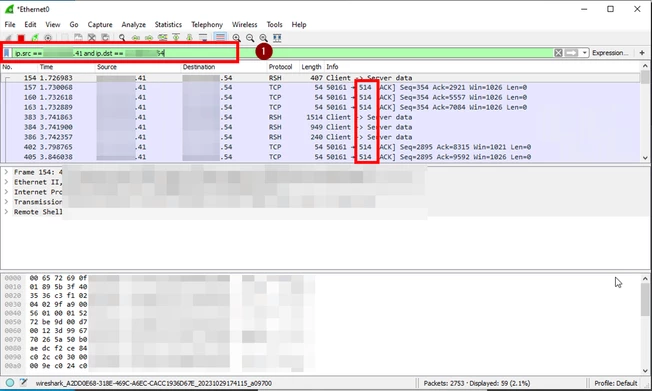
Task: Sort by the Length column header
Action: click(311, 67)
